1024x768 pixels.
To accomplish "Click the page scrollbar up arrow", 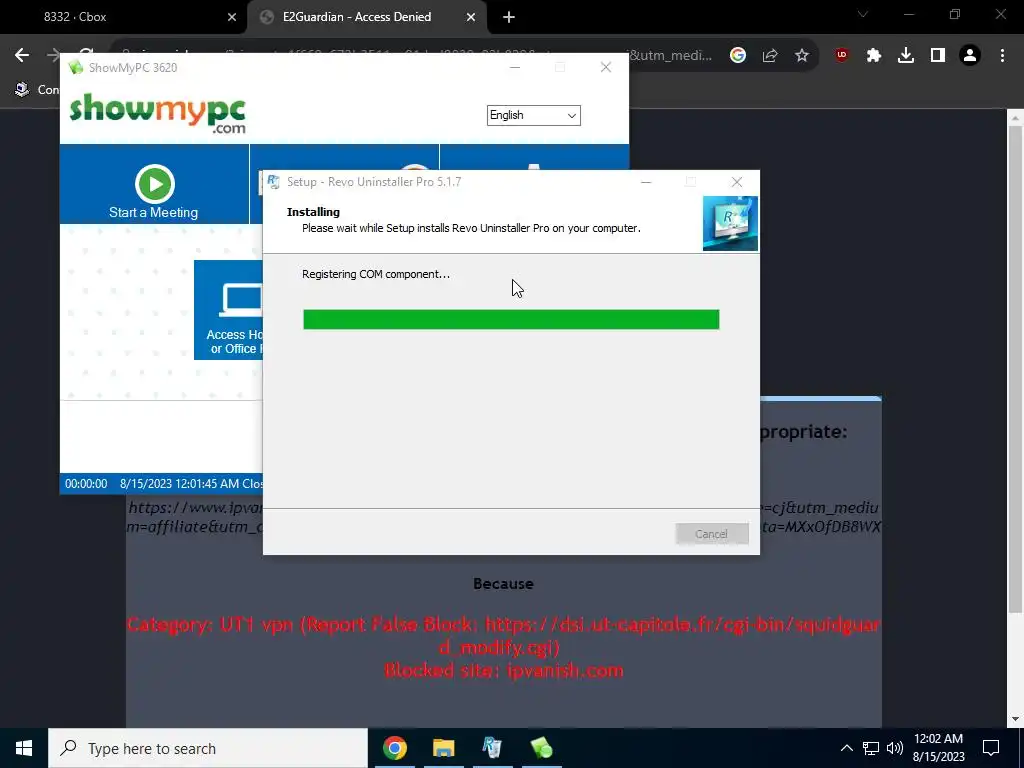I will click(x=1015, y=118).
